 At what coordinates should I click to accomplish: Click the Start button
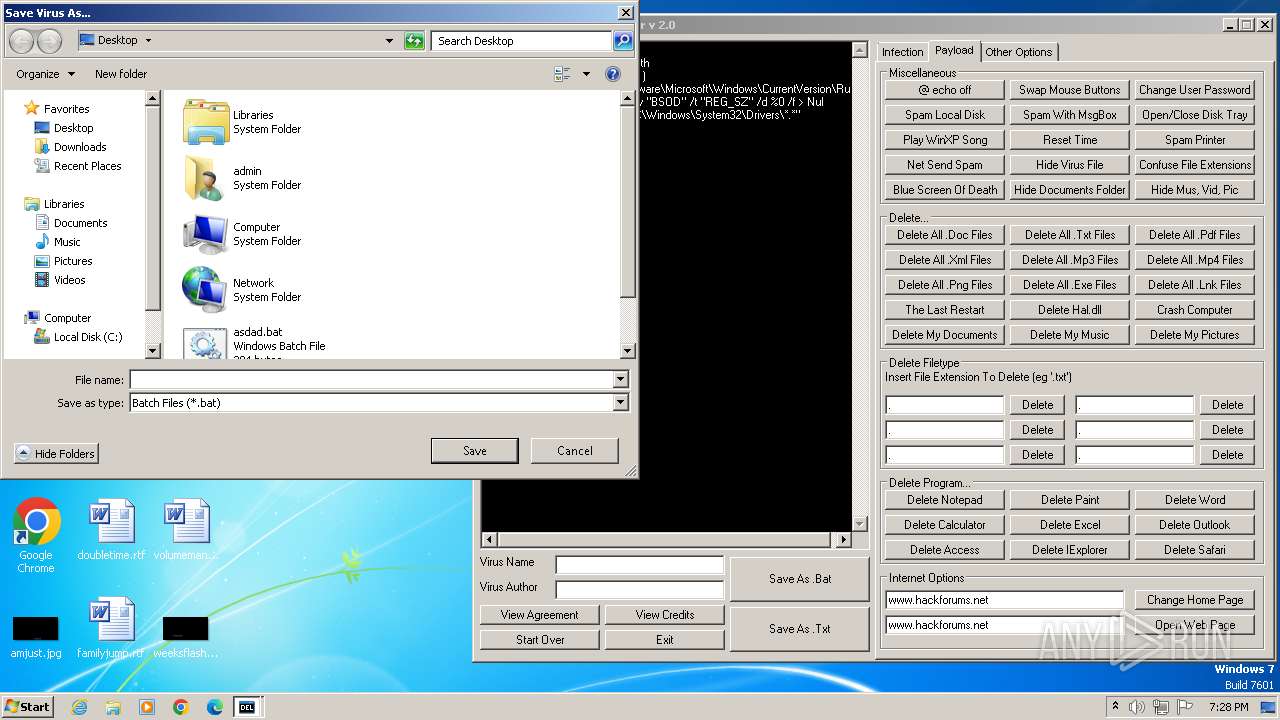[28, 706]
